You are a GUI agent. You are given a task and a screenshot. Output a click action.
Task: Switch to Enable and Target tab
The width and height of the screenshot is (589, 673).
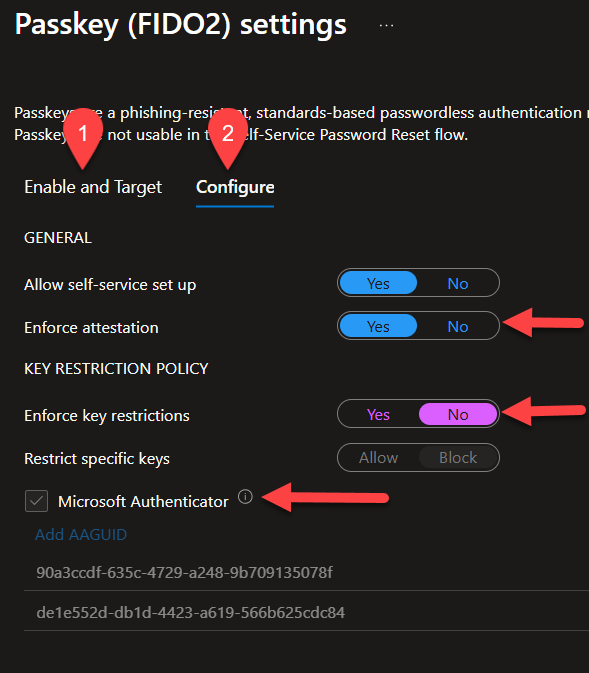click(93, 187)
